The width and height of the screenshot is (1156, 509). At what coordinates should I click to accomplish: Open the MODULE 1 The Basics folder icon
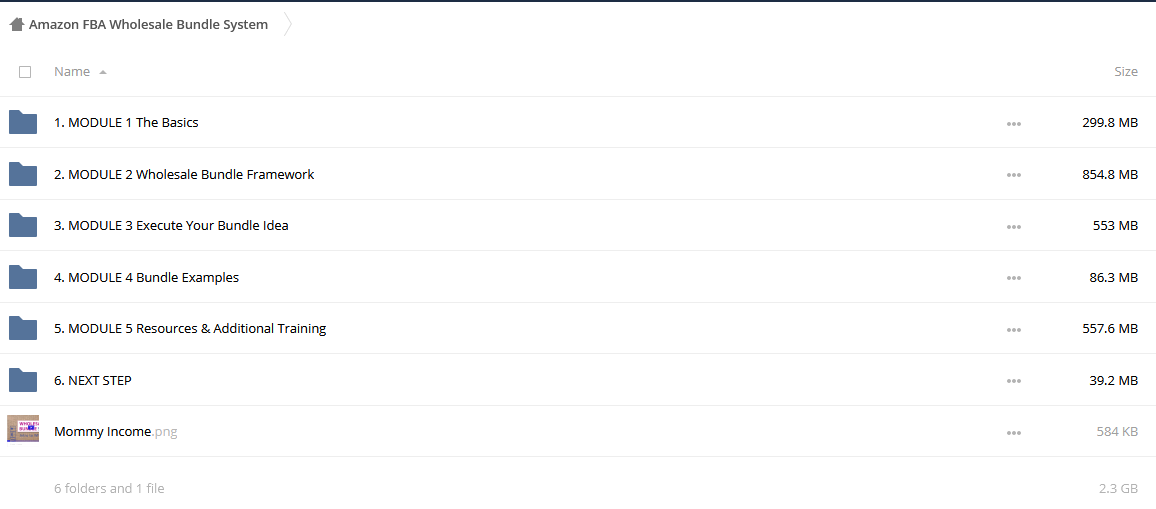click(23, 122)
